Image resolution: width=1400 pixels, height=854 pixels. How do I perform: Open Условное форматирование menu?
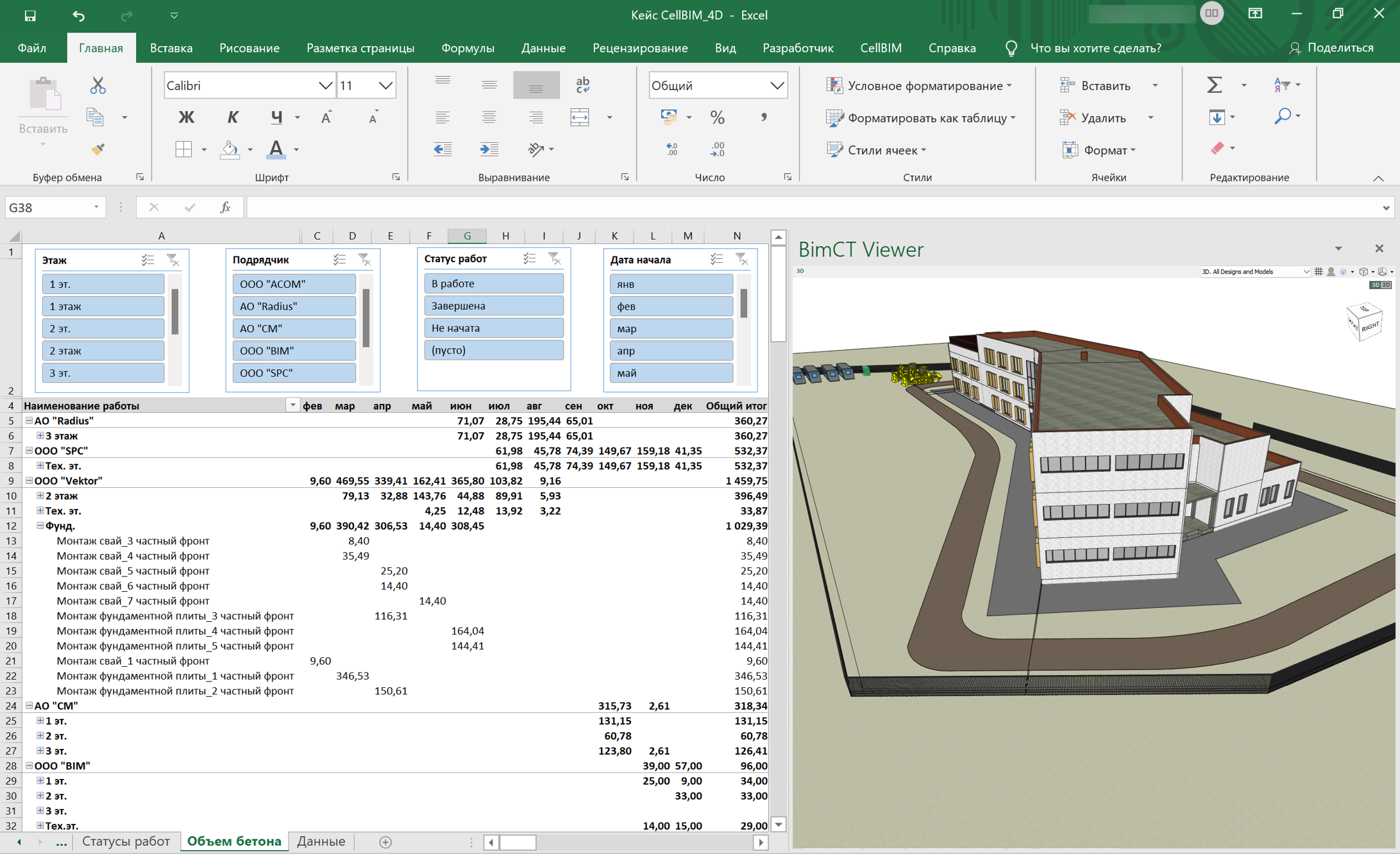coord(919,85)
